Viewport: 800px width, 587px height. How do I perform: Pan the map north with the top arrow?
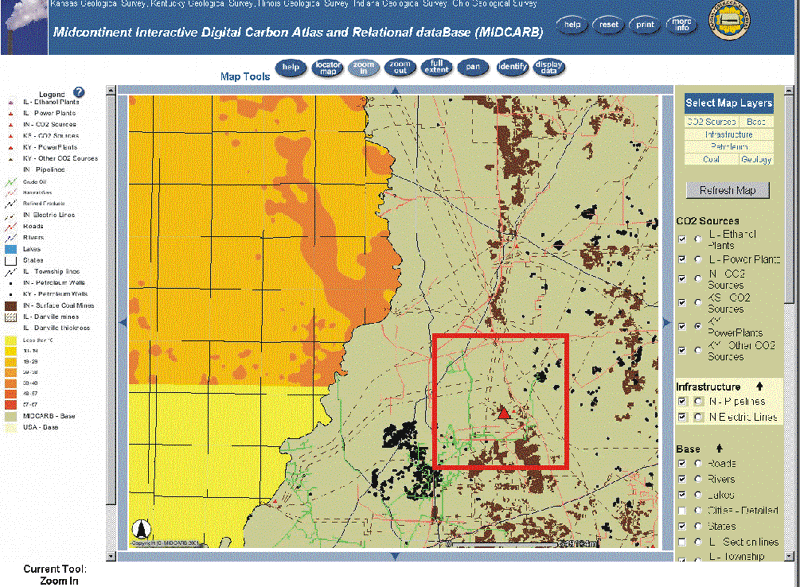tap(395, 90)
